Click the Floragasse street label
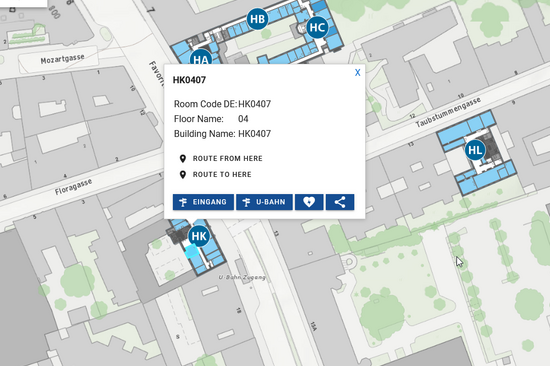This screenshot has width=550, height=366. (x=73, y=187)
